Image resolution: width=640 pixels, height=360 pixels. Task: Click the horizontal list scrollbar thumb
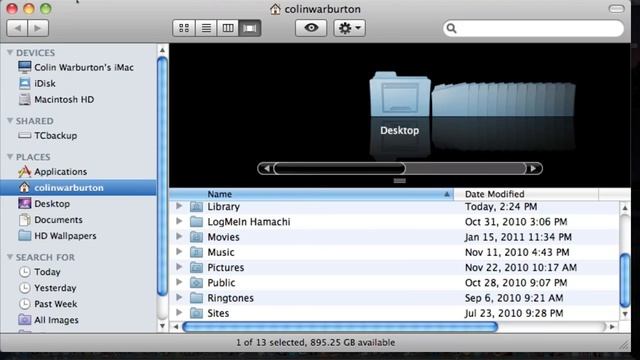(x=340, y=327)
